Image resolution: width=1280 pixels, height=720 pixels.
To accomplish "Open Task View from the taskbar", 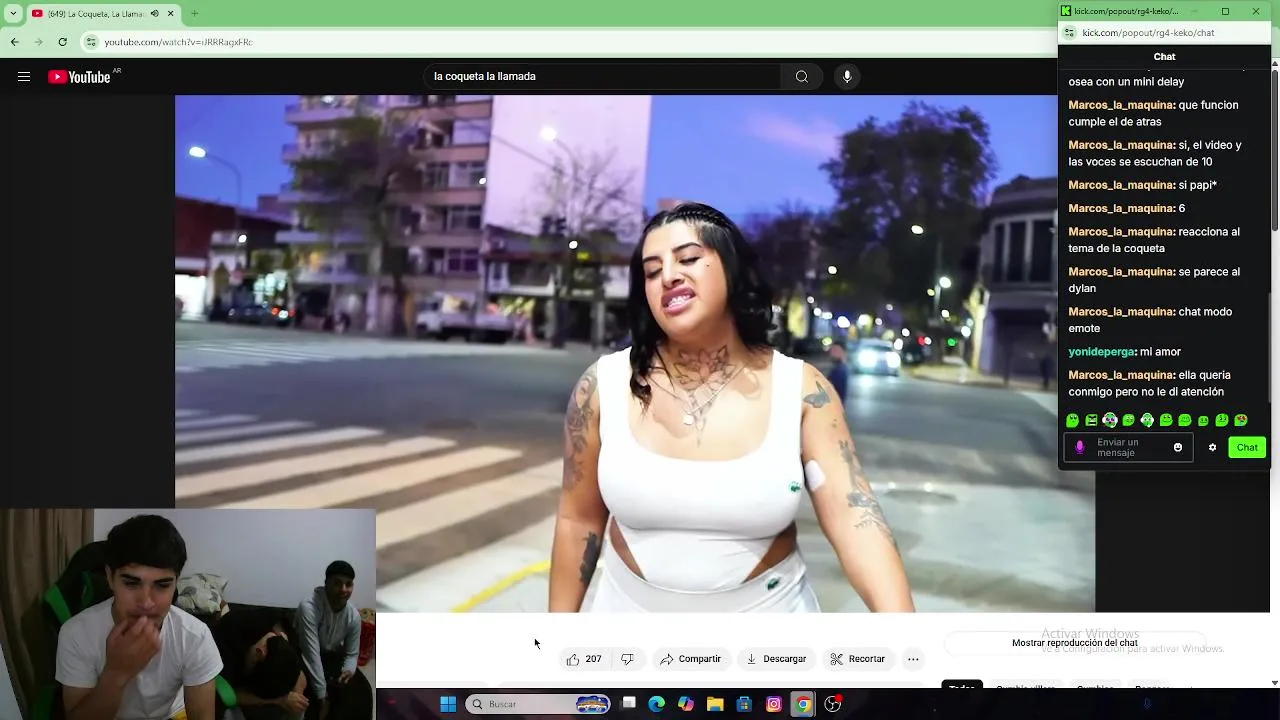I will [x=628, y=704].
